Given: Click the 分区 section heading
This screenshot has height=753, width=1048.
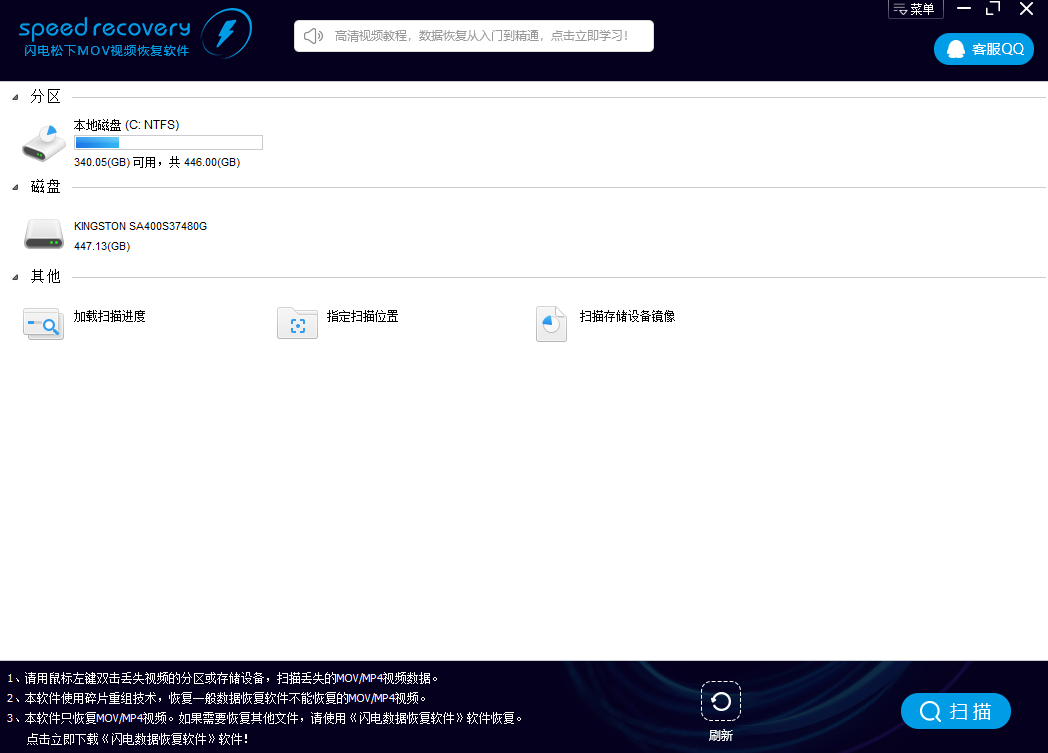Looking at the screenshot, I should click(45, 97).
